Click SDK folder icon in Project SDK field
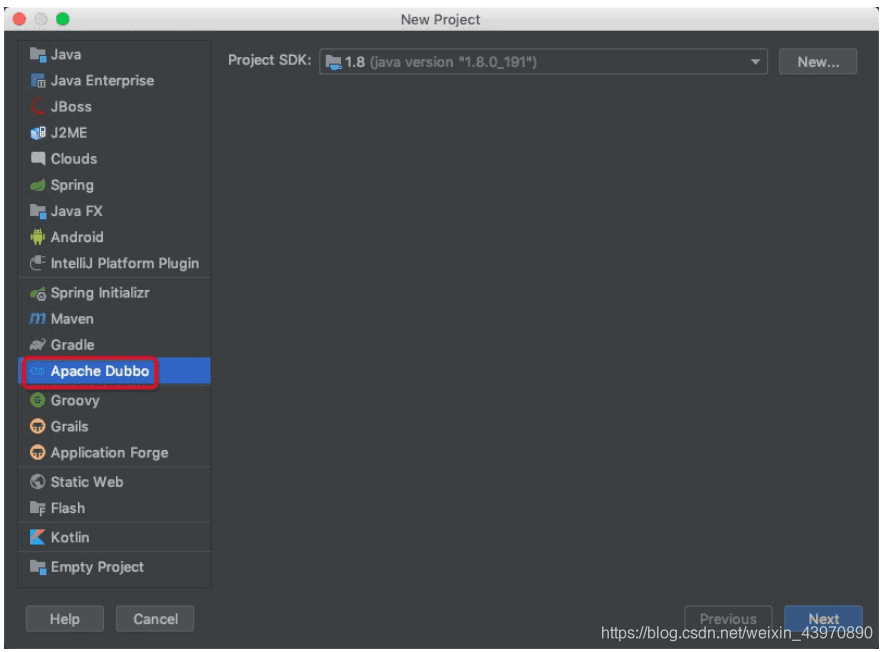The width and height of the screenshot is (883, 652). click(333, 62)
